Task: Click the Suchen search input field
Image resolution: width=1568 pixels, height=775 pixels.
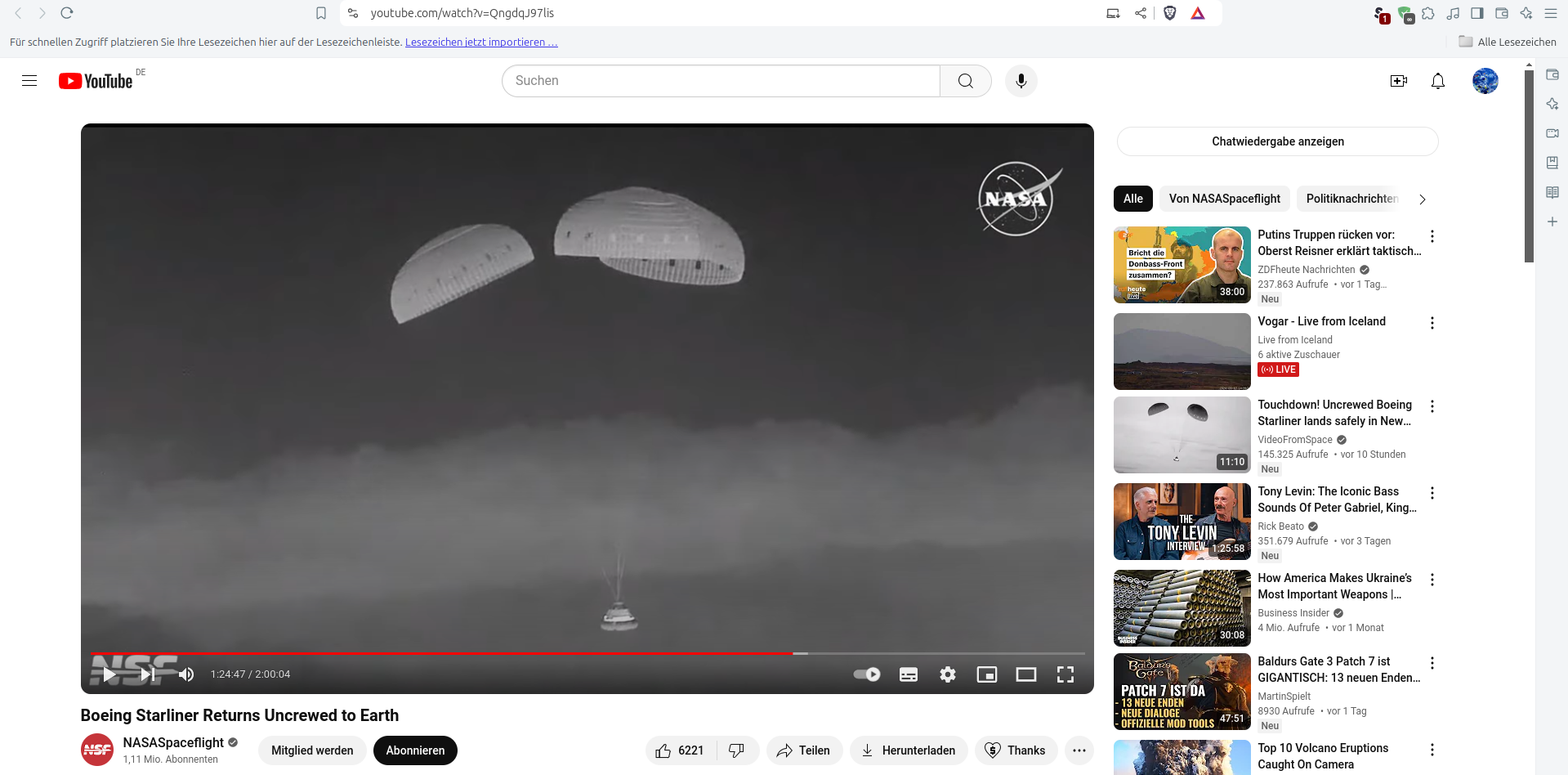Action: tap(721, 81)
